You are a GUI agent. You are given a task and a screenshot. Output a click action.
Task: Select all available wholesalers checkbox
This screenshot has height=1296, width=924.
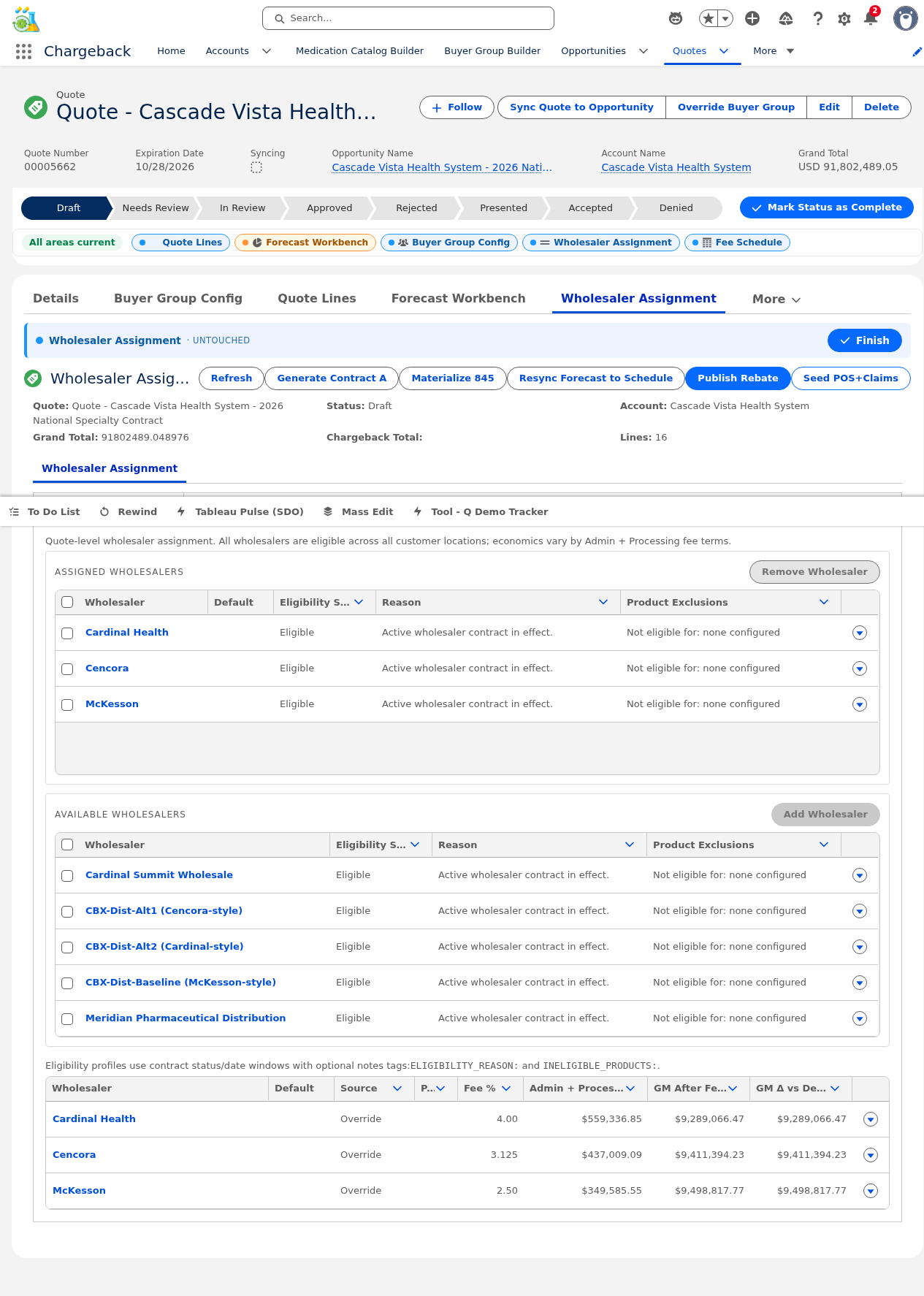tap(67, 845)
